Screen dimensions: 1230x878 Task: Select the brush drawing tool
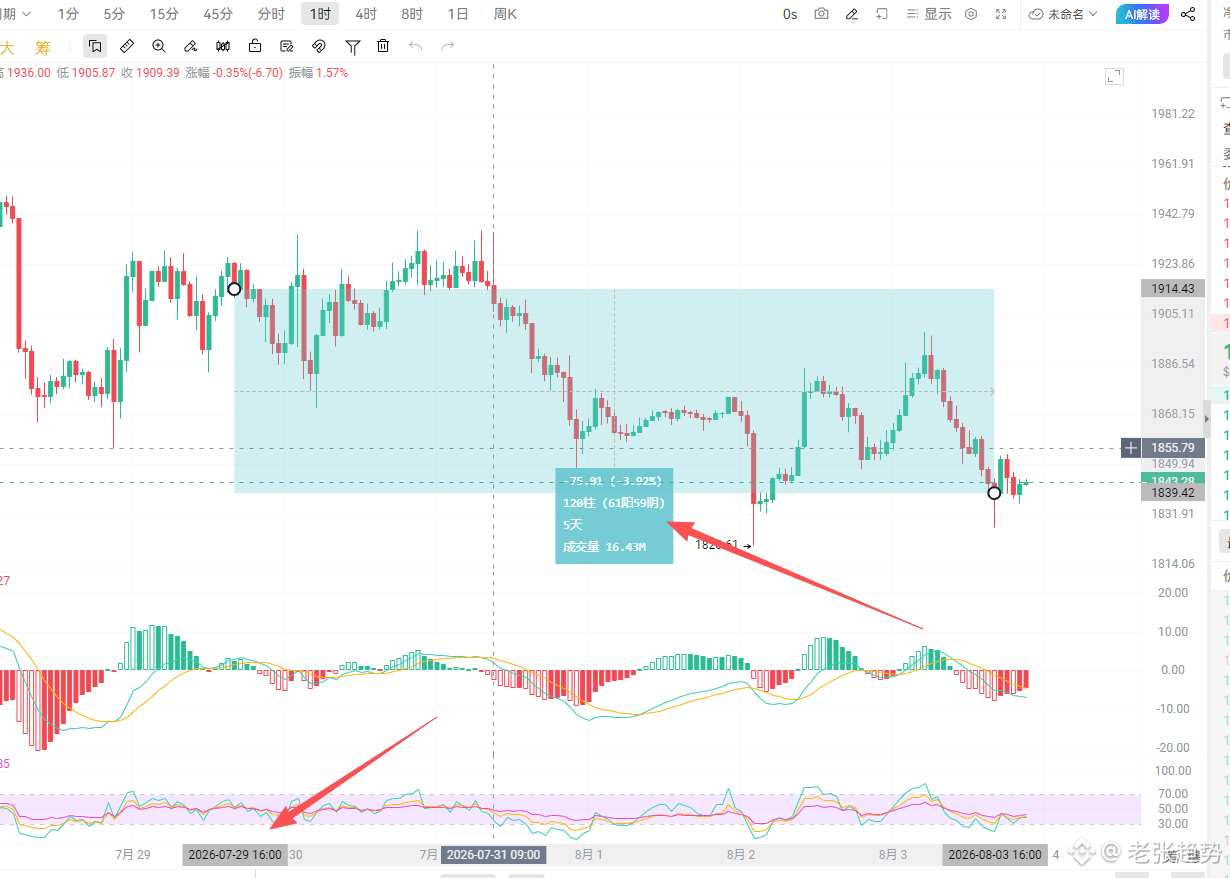[191, 46]
